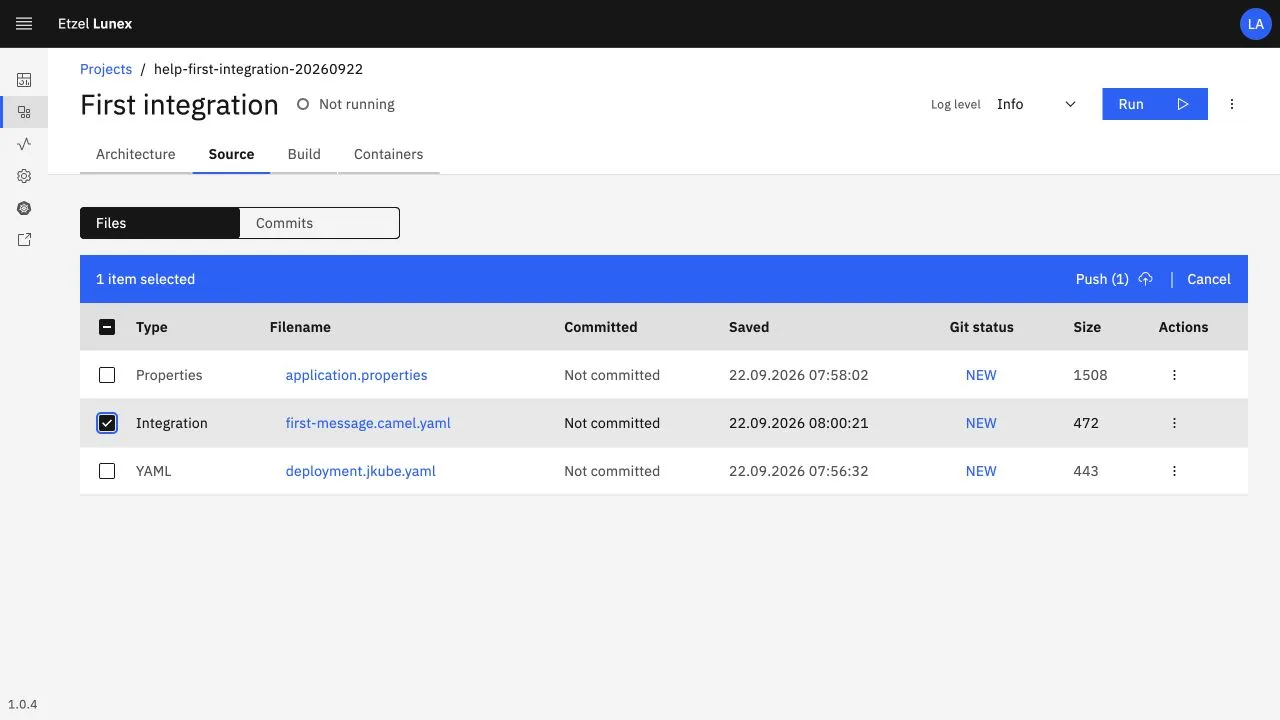1280x720 pixels.
Task: Open the external link sidebar icon
Action: (24, 240)
